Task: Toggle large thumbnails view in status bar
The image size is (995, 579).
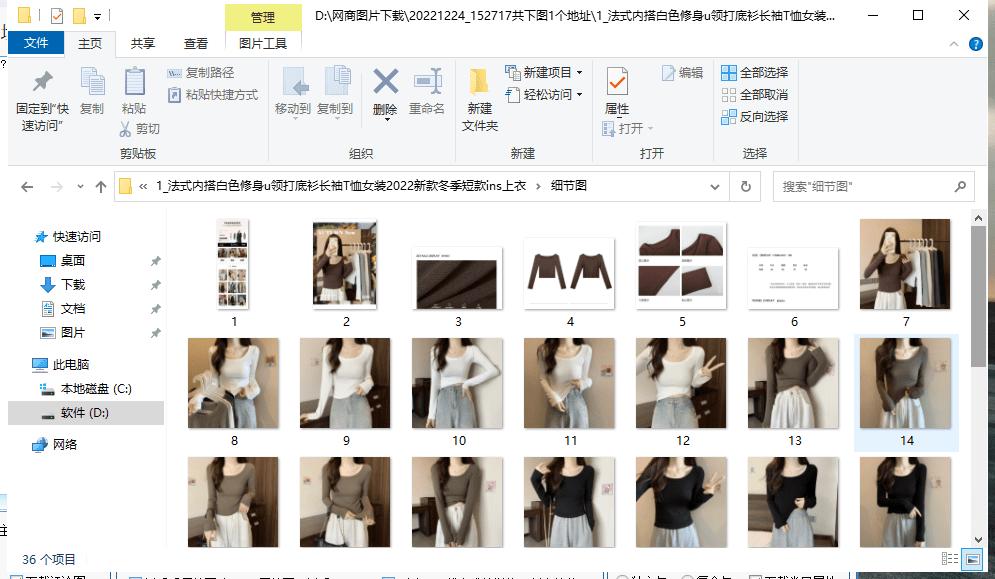Action: pos(972,560)
